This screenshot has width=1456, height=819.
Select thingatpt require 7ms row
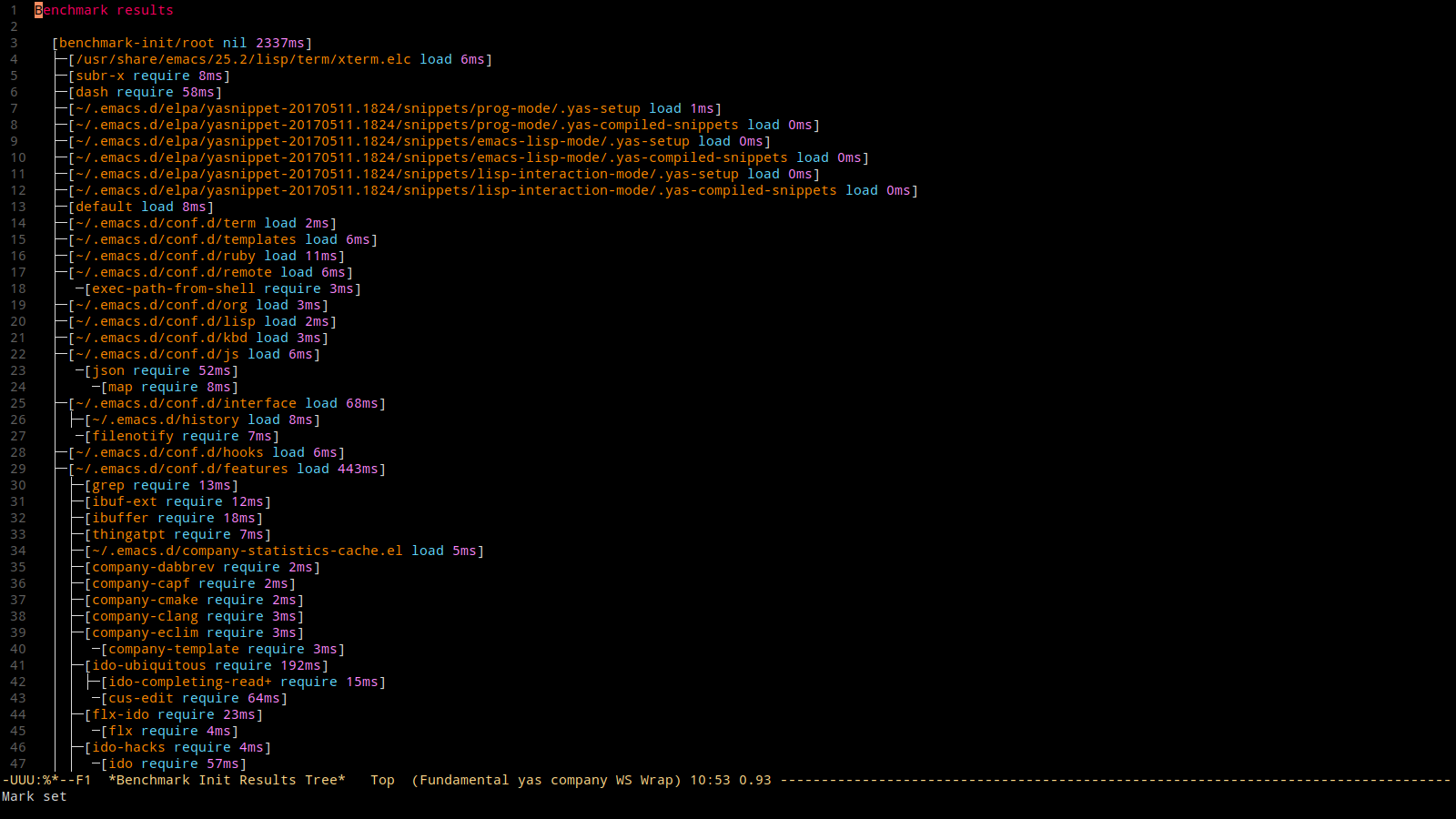[177, 534]
